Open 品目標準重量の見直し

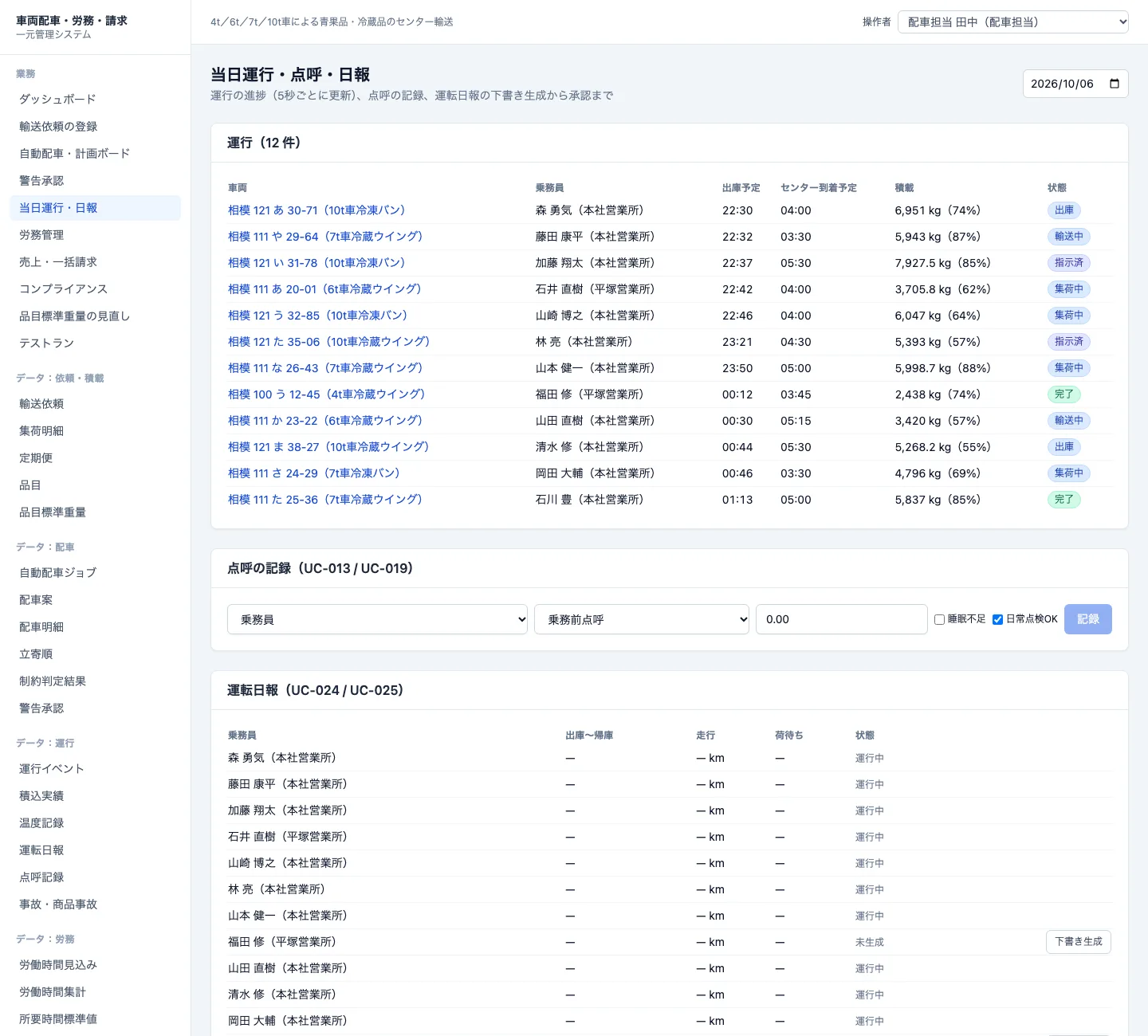pyautogui.click(x=95, y=316)
